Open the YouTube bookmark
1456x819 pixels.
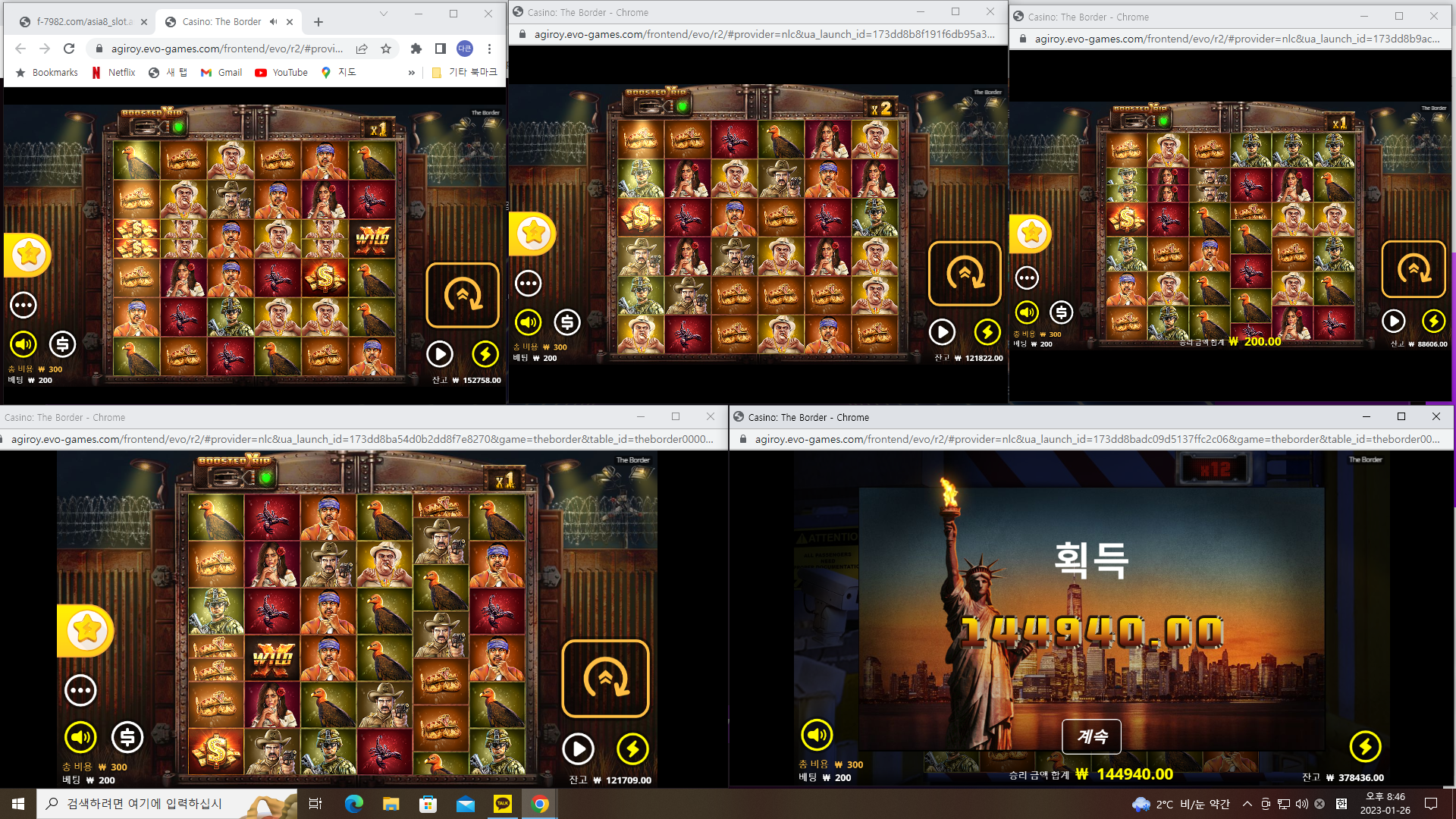coord(281,73)
